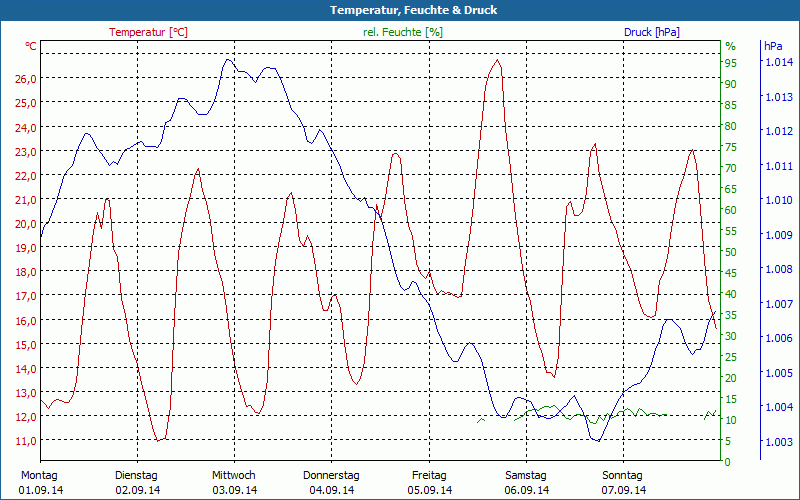Click the blue 'hPa' unit label

pos(773,46)
